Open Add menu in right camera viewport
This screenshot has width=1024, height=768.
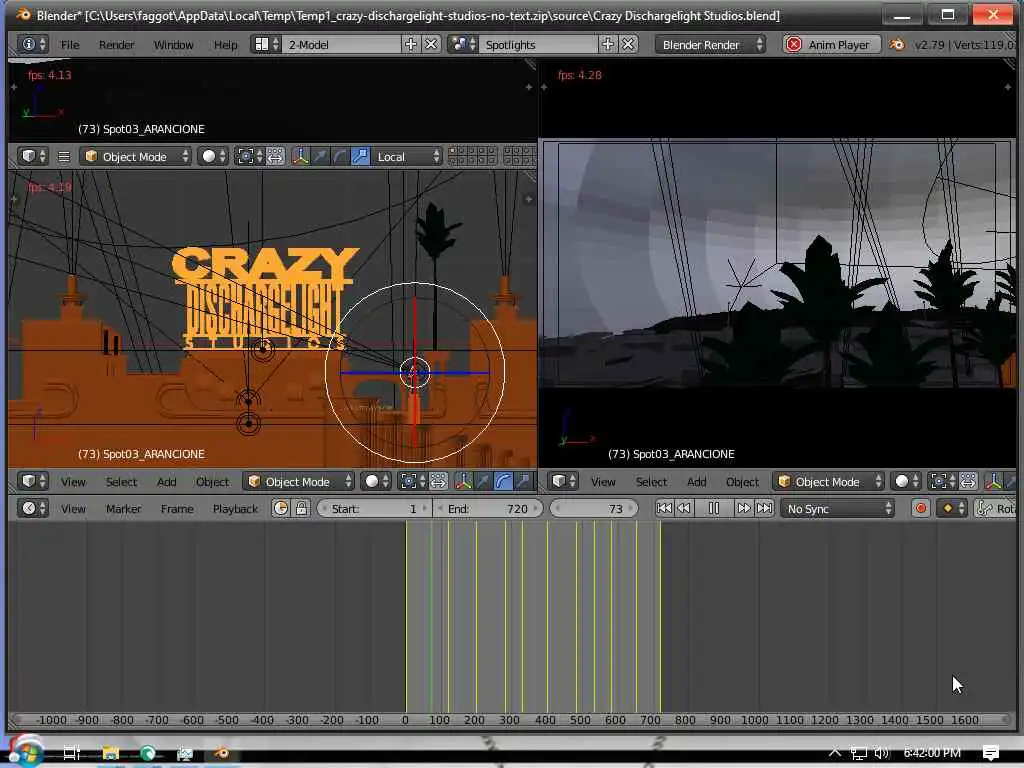coord(696,482)
